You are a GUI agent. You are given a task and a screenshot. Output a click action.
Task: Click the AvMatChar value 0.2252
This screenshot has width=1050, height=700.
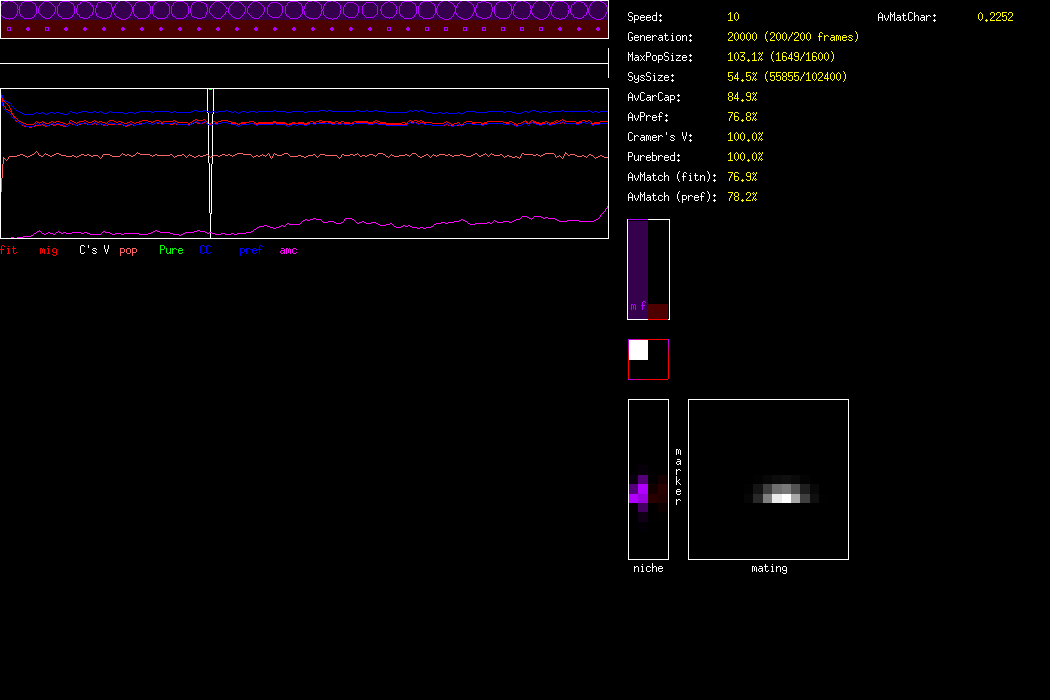[995, 17]
